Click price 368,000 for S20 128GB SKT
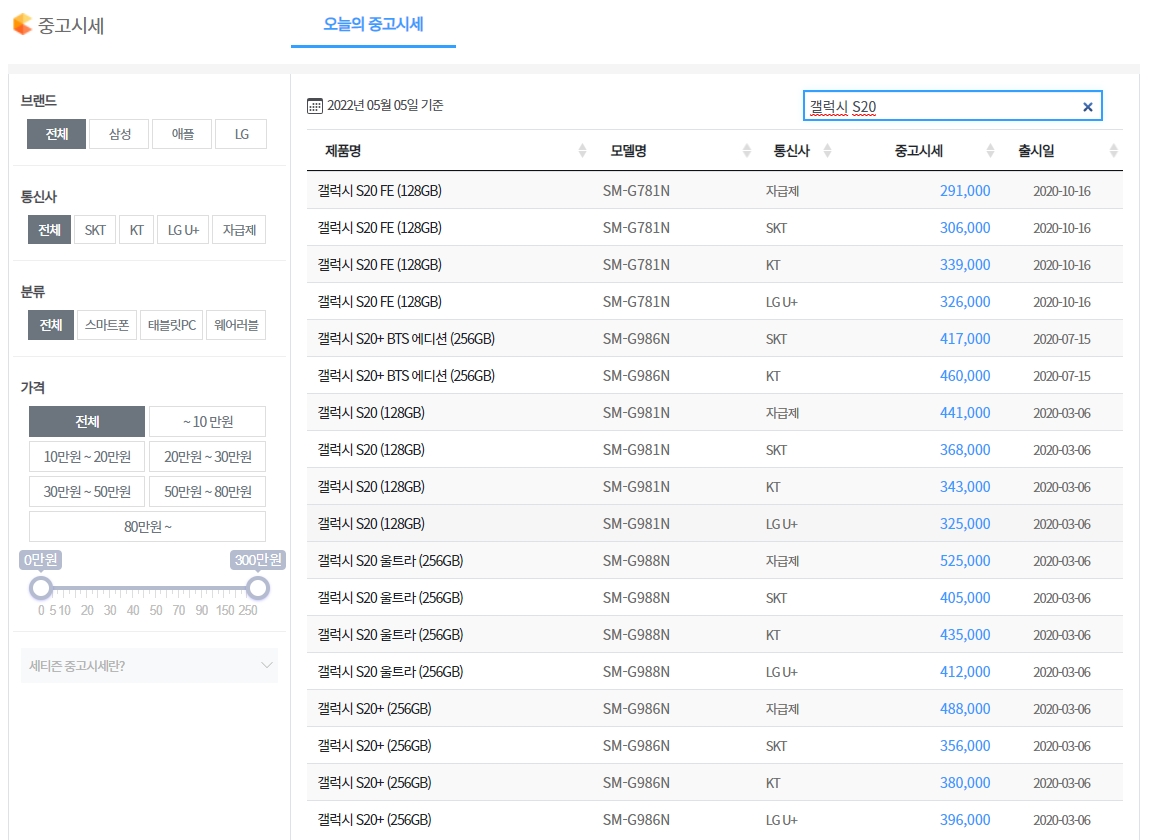Image resolution: width=1151 pixels, height=840 pixels. coord(965,449)
